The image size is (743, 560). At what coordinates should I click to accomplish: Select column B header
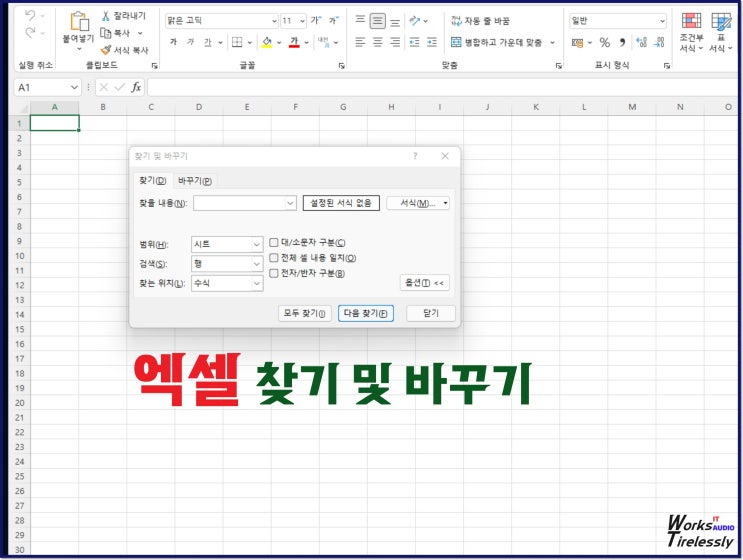(x=103, y=107)
